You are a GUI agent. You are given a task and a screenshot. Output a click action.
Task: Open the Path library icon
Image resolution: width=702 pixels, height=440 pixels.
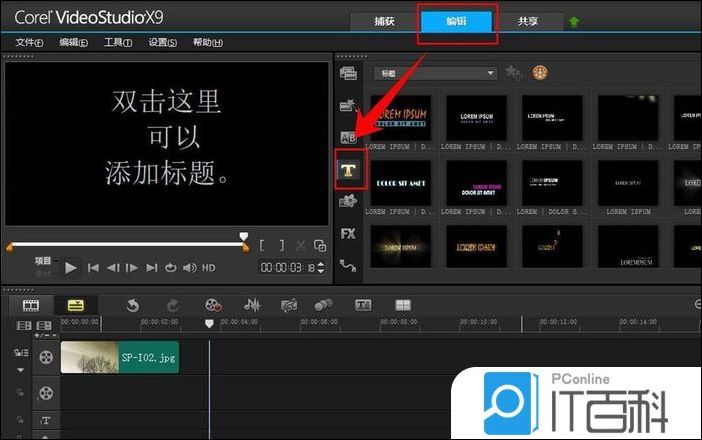(348, 265)
